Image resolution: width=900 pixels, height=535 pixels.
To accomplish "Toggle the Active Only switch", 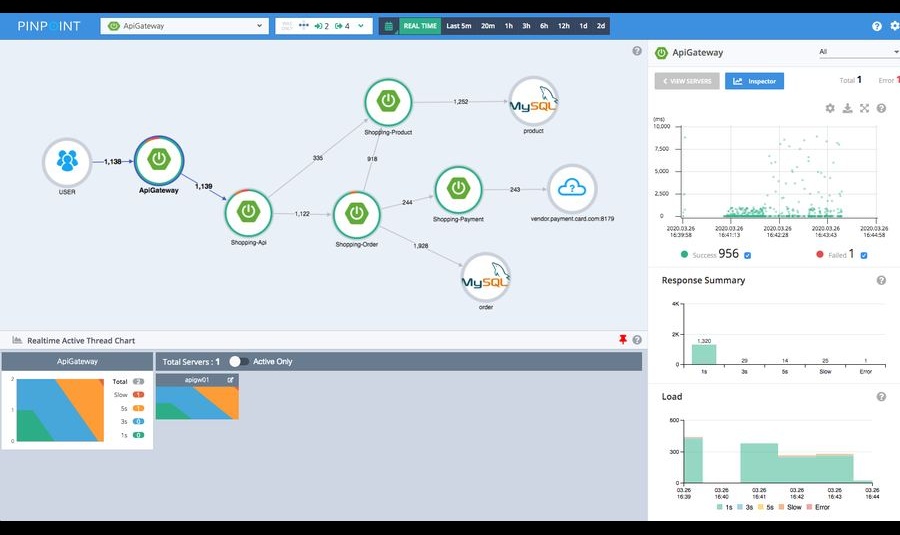I will click(x=239, y=362).
